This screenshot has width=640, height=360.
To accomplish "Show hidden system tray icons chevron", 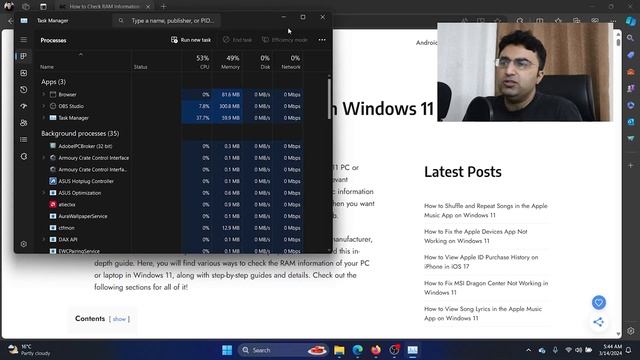I will pos(529,350).
